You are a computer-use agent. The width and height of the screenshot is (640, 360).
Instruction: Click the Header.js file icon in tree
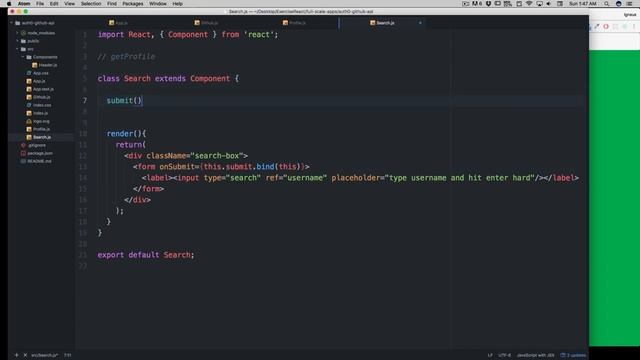point(35,65)
